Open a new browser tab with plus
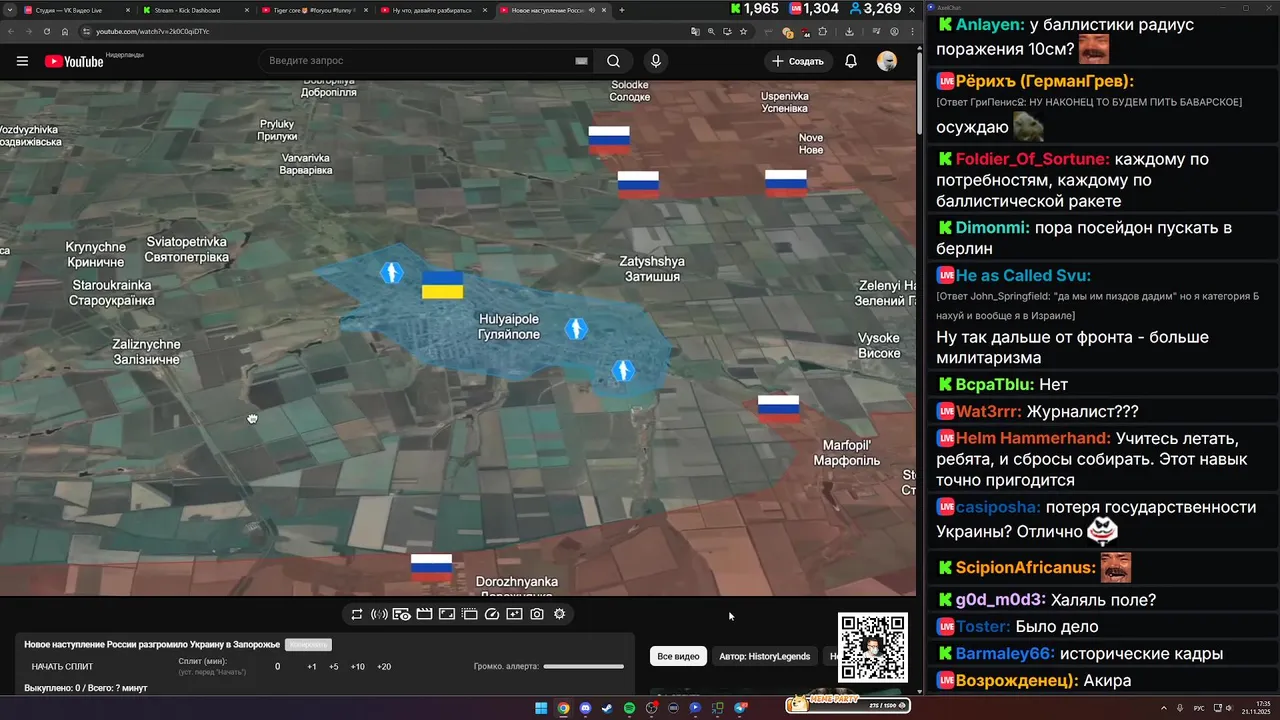This screenshot has width=1280, height=720. 622,10
